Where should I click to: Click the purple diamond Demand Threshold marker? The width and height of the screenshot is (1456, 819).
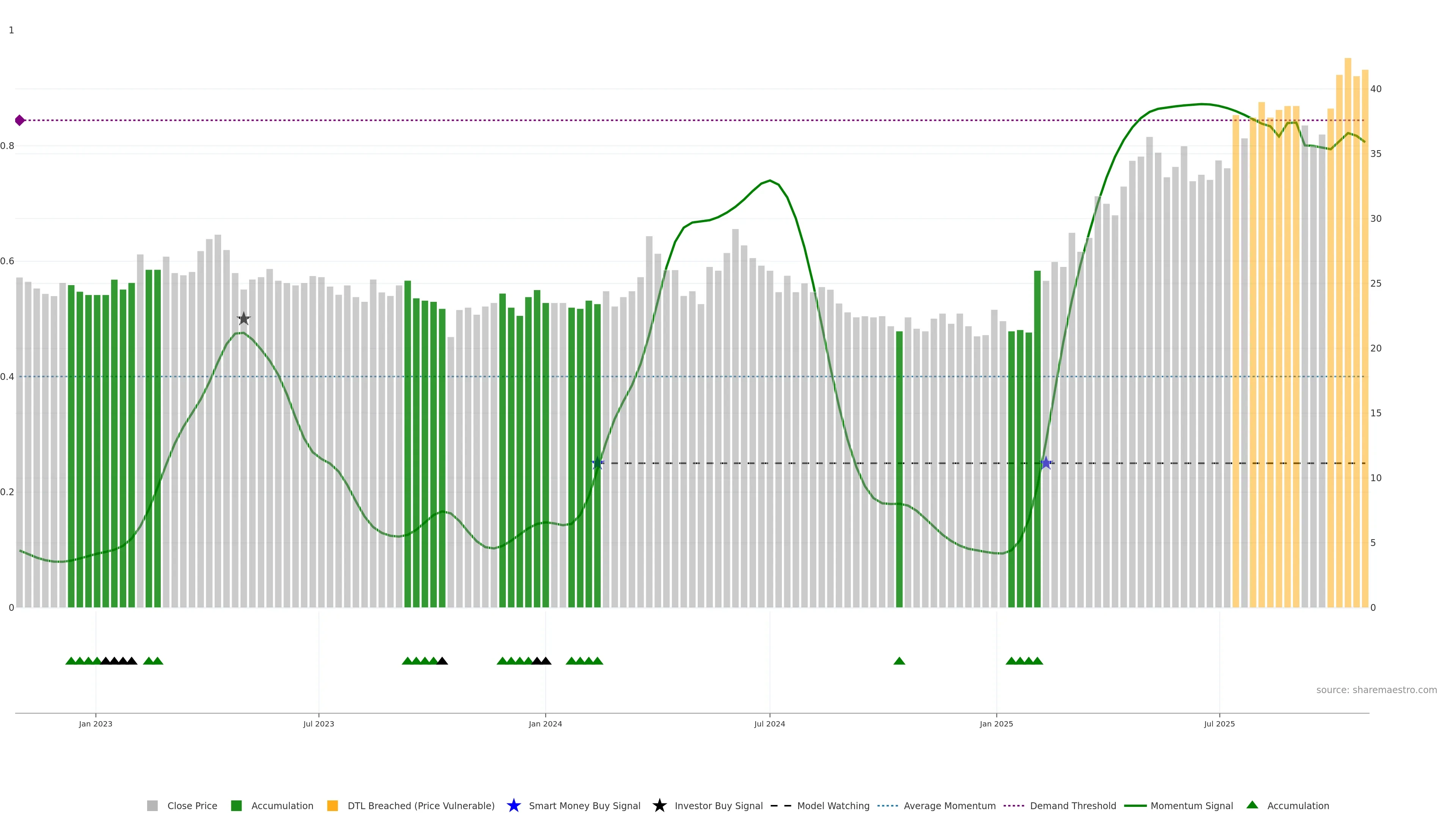click(x=20, y=121)
